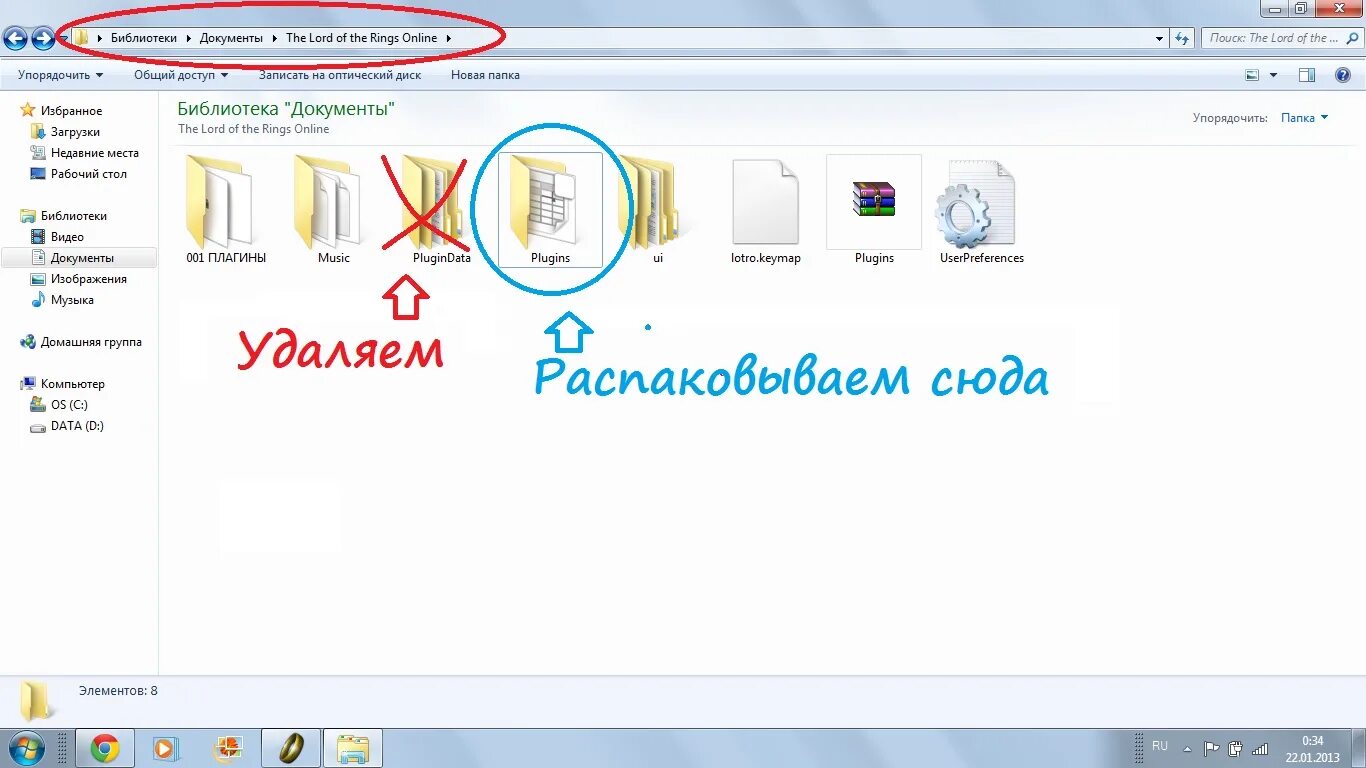Select the Документы library
The width and height of the screenshot is (1366, 768).
(x=79, y=258)
